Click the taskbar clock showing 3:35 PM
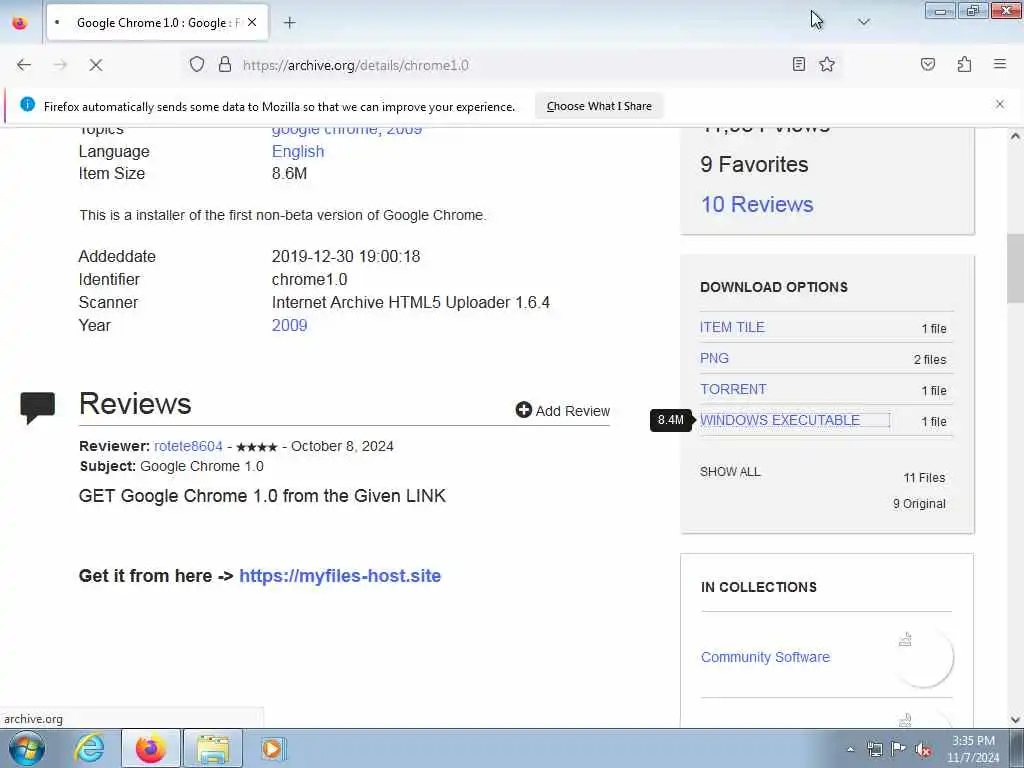The width and height of the screenshot is (1024, 768). point(973,749)
